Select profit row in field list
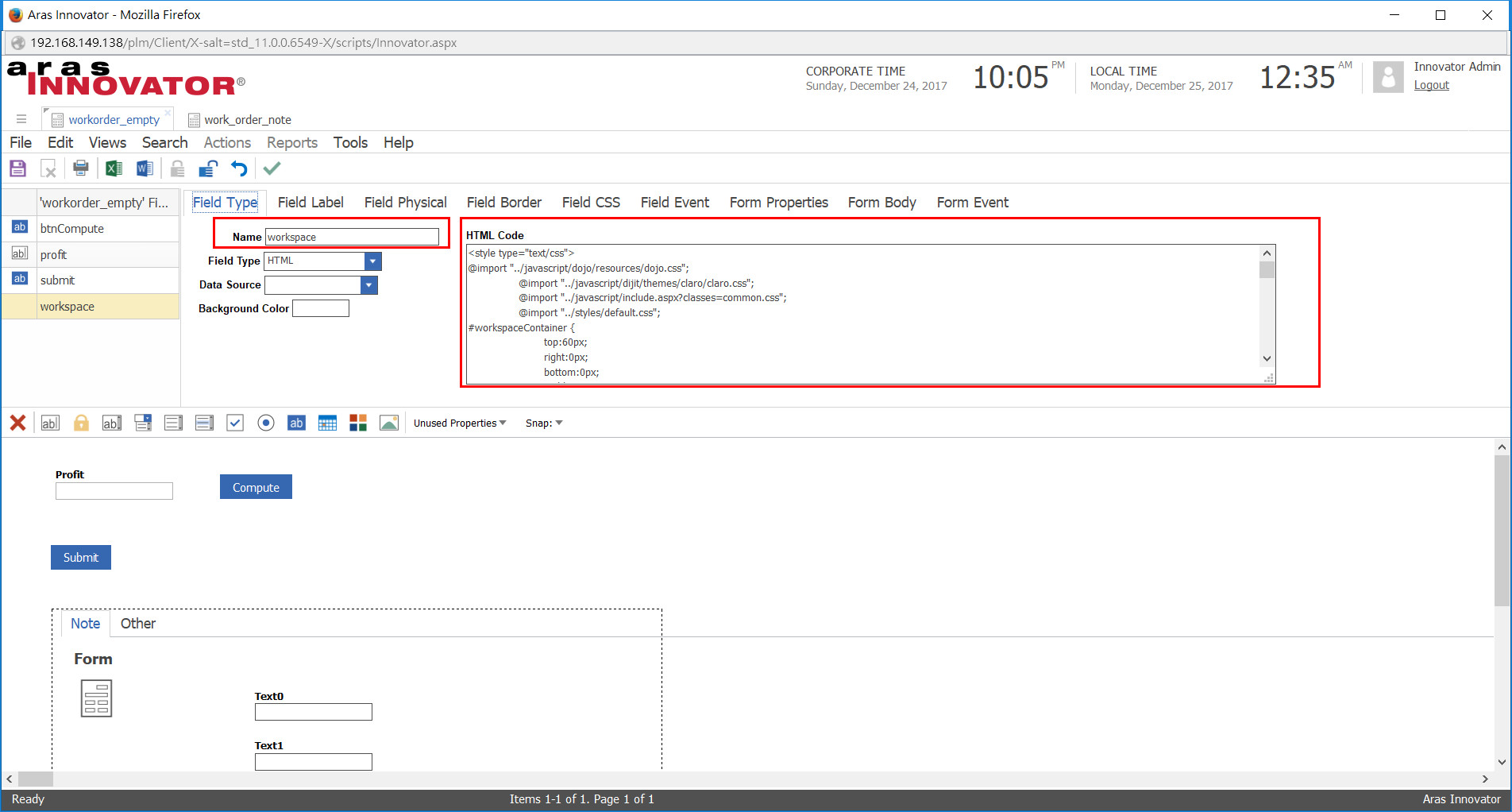 [90, 255]
